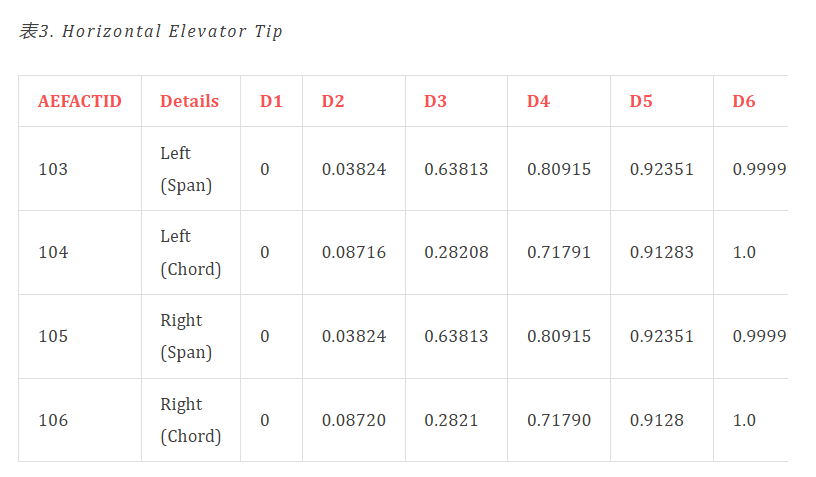Click the D3 column header
Image resolution: width=816 pixels, height=477 pixels.
[435, 101]
